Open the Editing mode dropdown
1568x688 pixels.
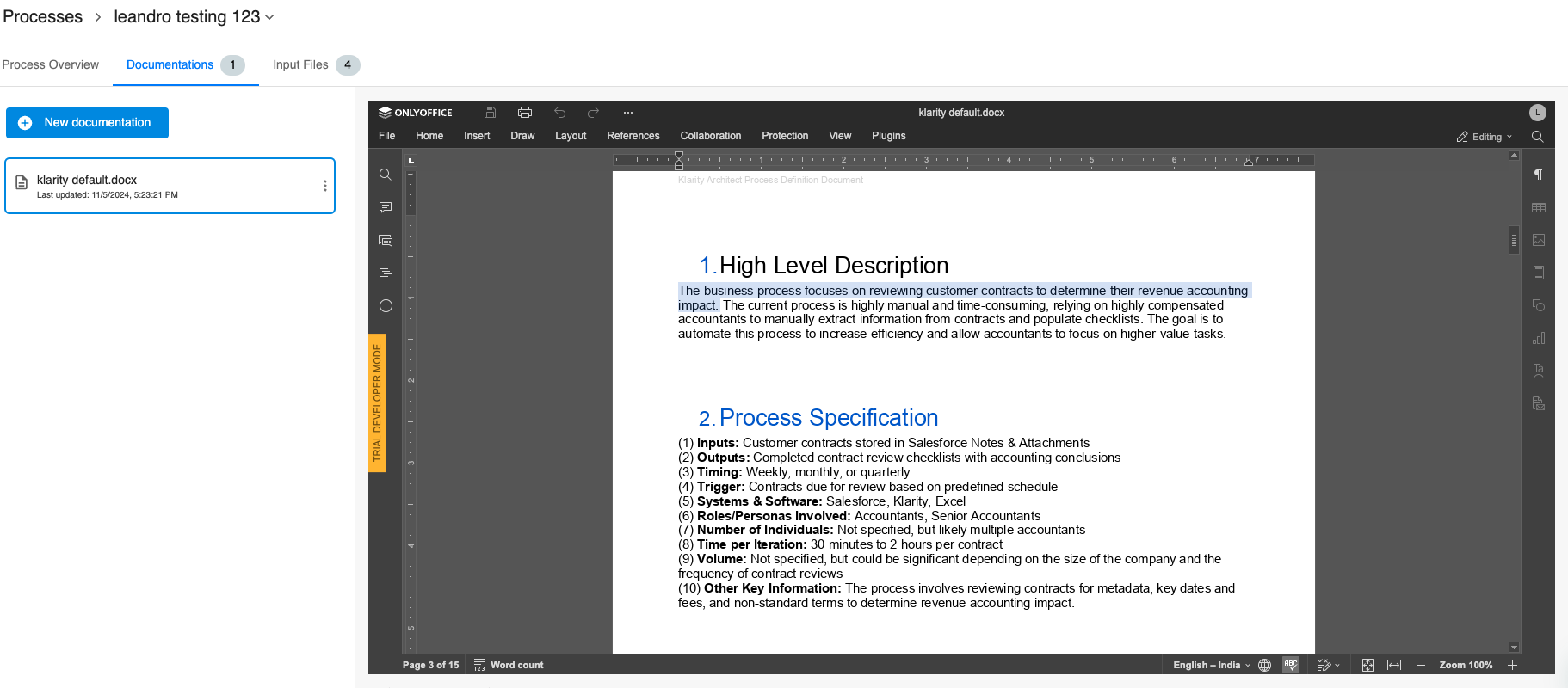coord(1485,137)
